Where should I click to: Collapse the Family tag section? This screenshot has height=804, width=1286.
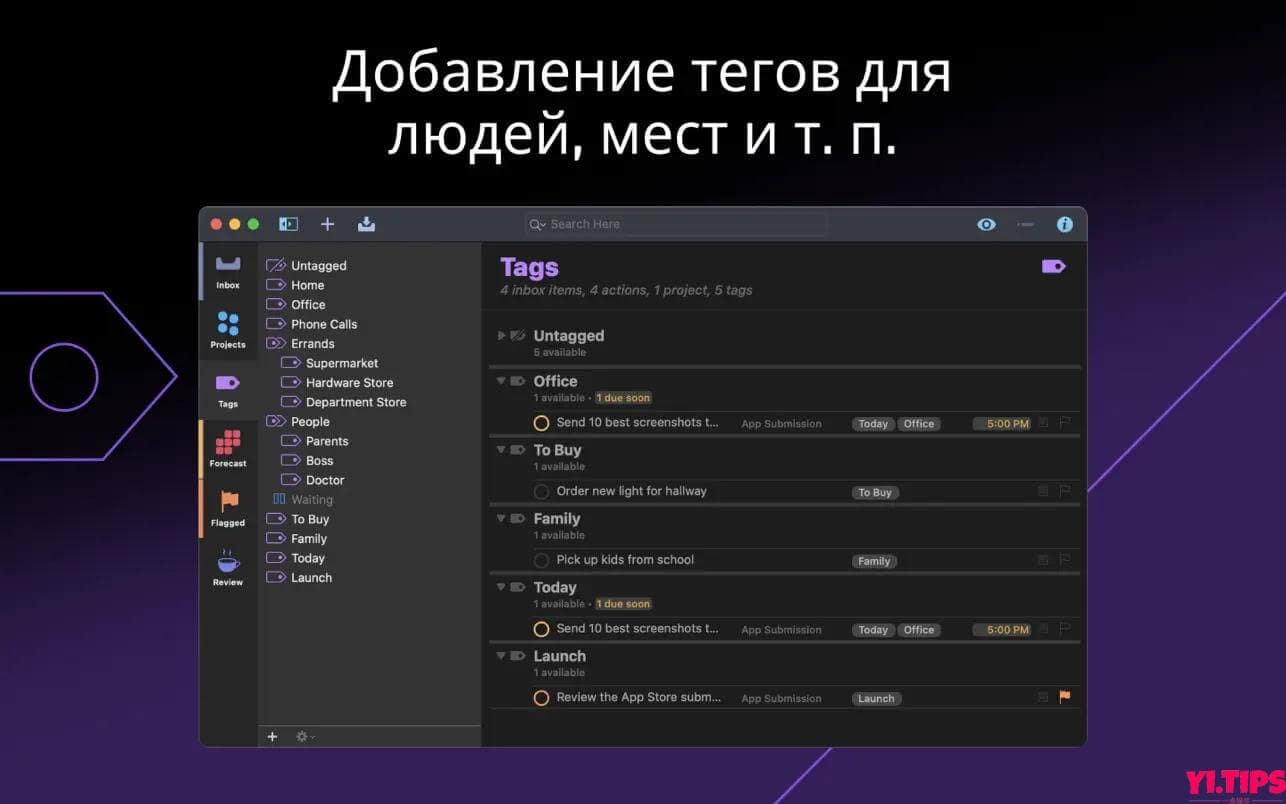501,518
